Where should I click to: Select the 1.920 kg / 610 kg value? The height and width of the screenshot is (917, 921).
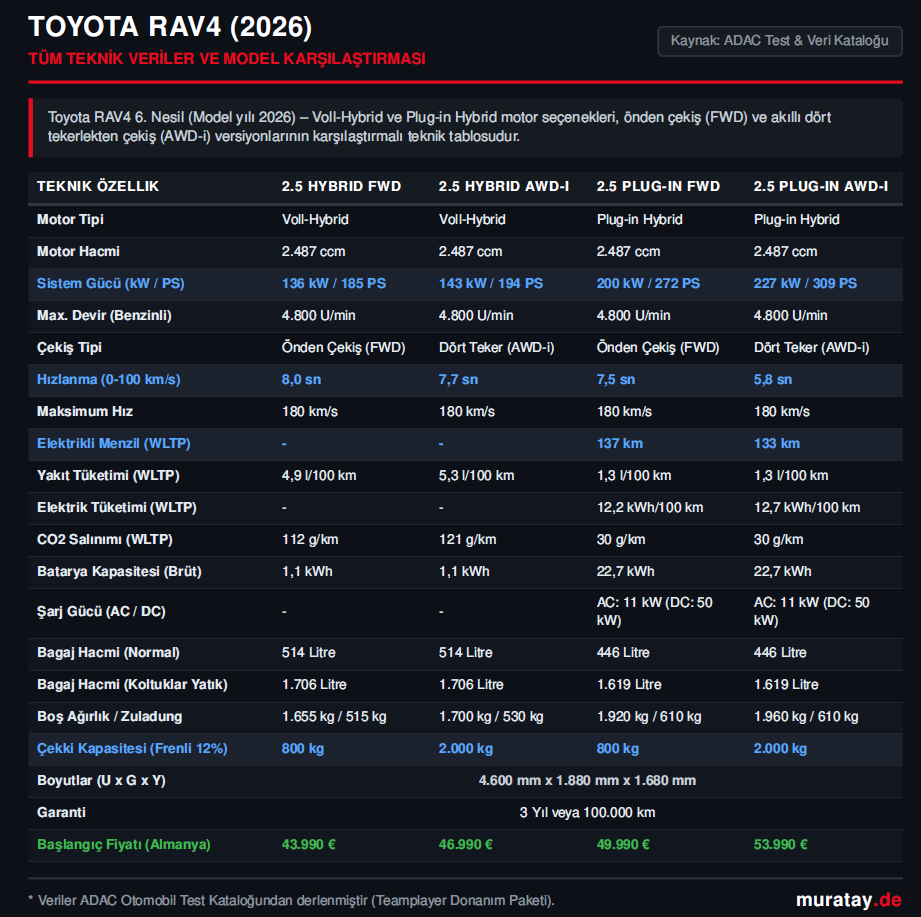pos(649,717)
